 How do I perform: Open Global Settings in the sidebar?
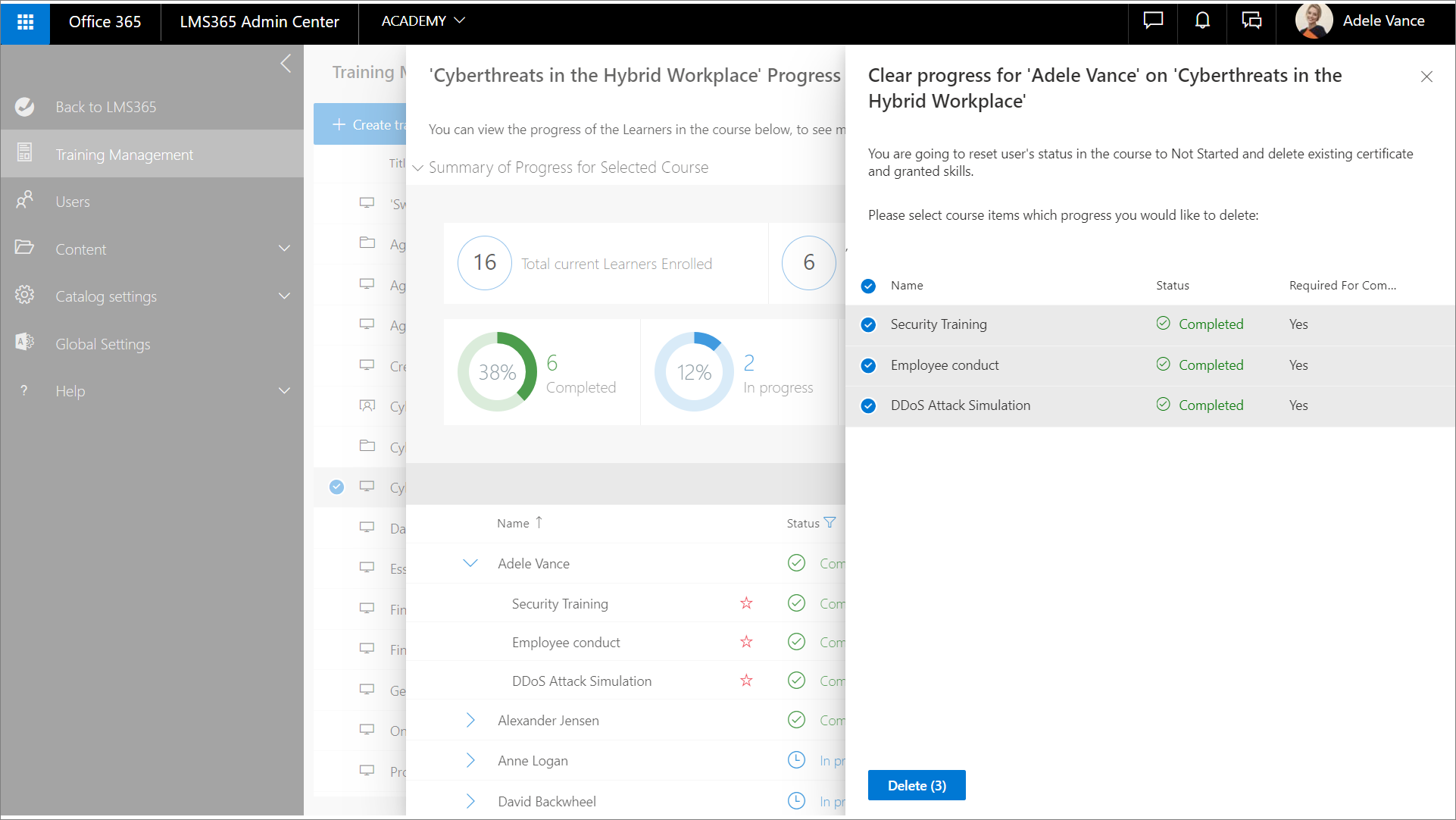pos(103,344)
